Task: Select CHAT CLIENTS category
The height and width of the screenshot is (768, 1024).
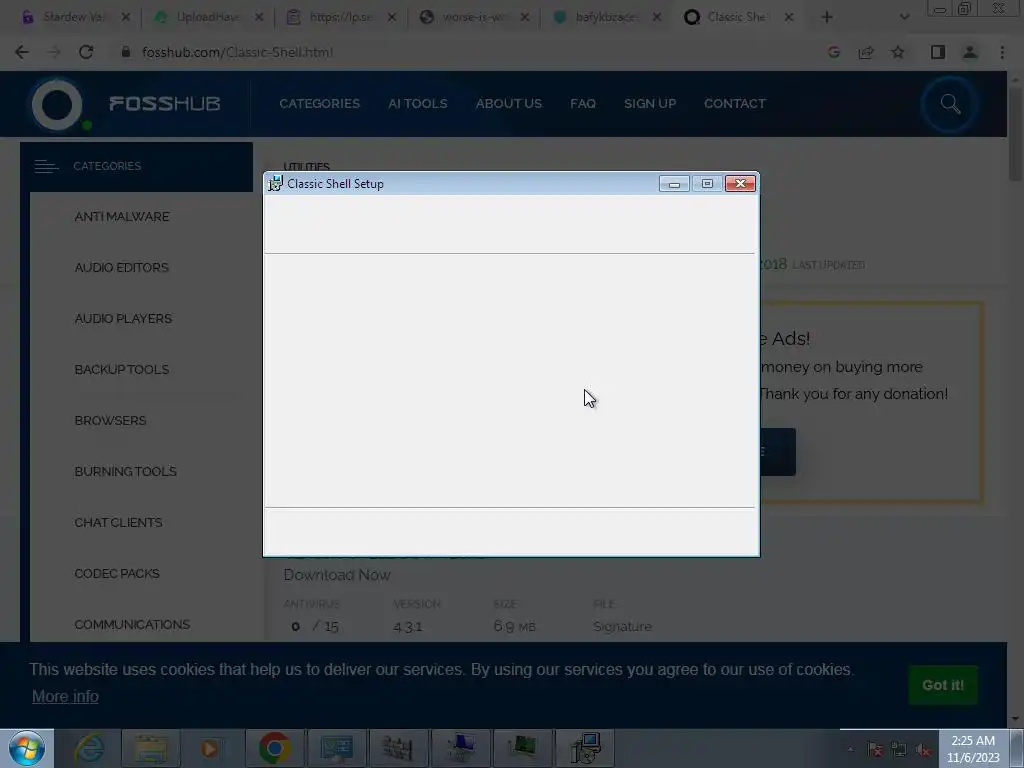Action: (x=118, y=522)
